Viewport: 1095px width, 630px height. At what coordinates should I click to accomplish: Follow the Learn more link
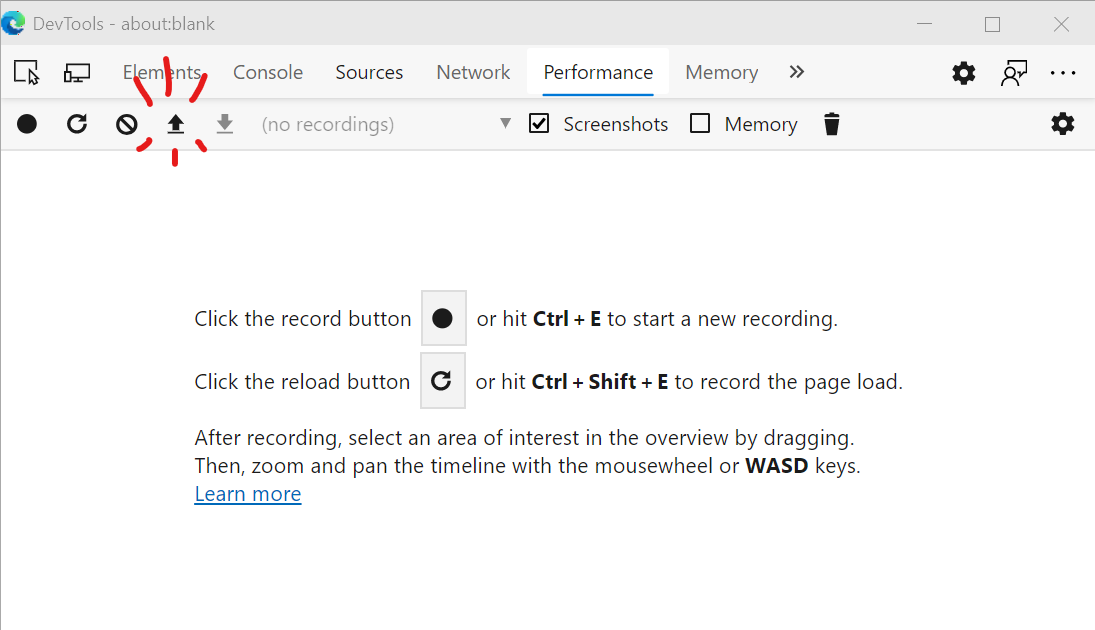coord(248,494)
